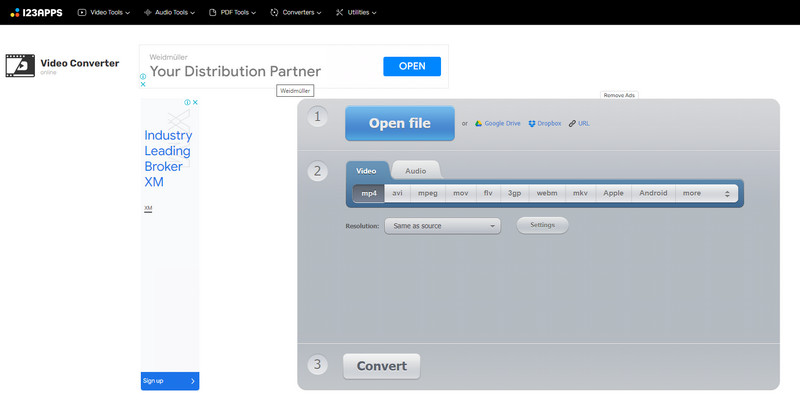Viewport: 800px width, 400px height.
Task: Open the Video Tools menu
Action: tap(104, 12)
